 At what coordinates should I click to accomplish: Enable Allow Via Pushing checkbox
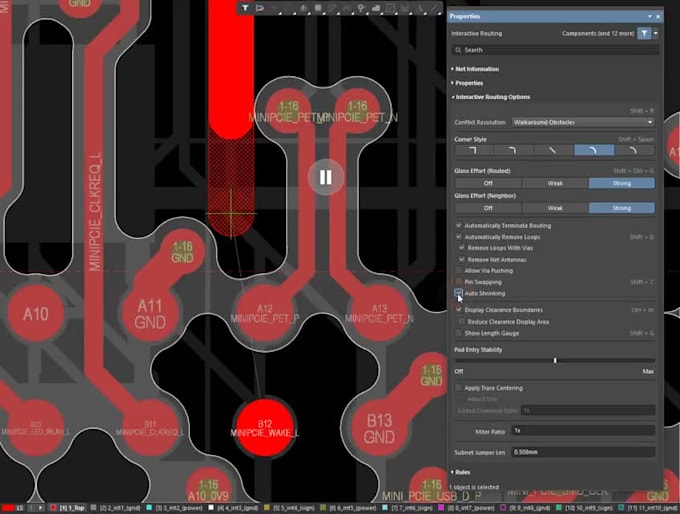458,271
